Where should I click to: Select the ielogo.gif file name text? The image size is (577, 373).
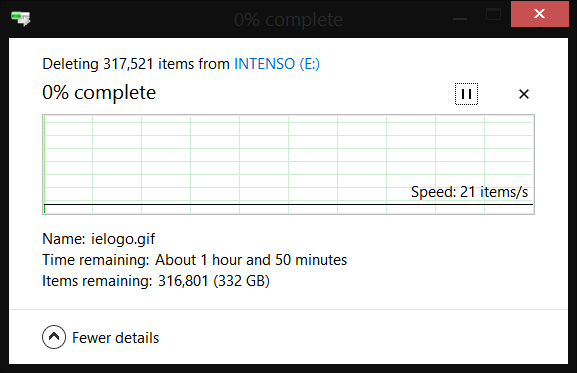[123, 239]
